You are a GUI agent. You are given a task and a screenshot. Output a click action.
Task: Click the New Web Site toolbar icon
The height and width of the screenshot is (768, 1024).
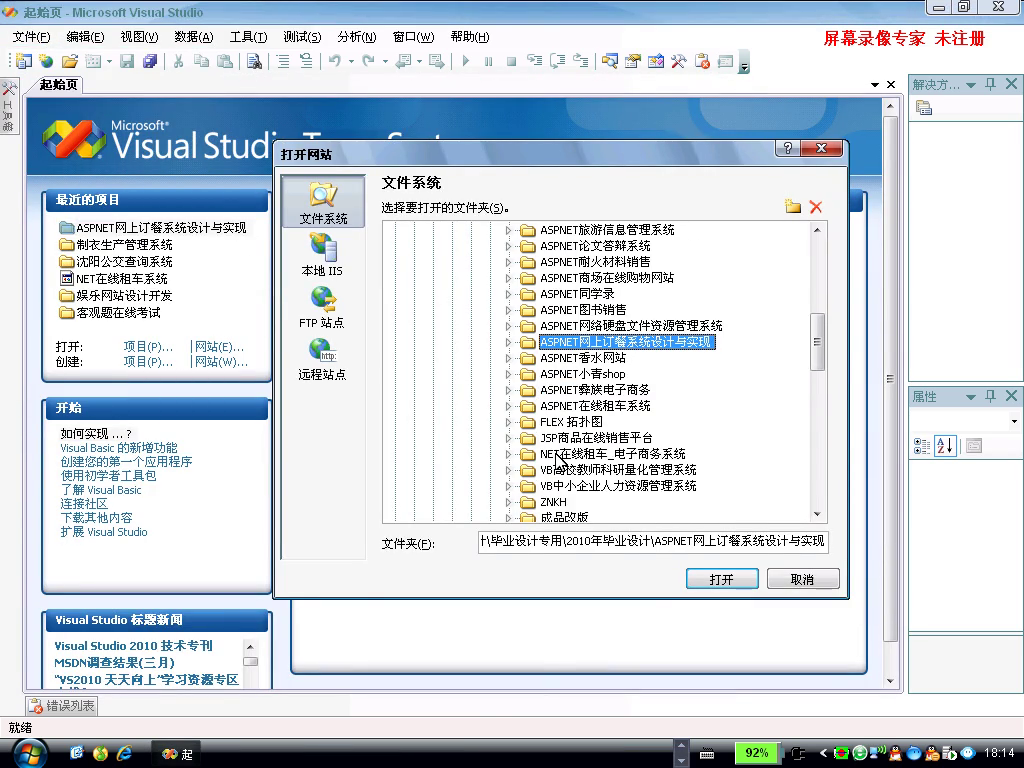coord(46,61)
